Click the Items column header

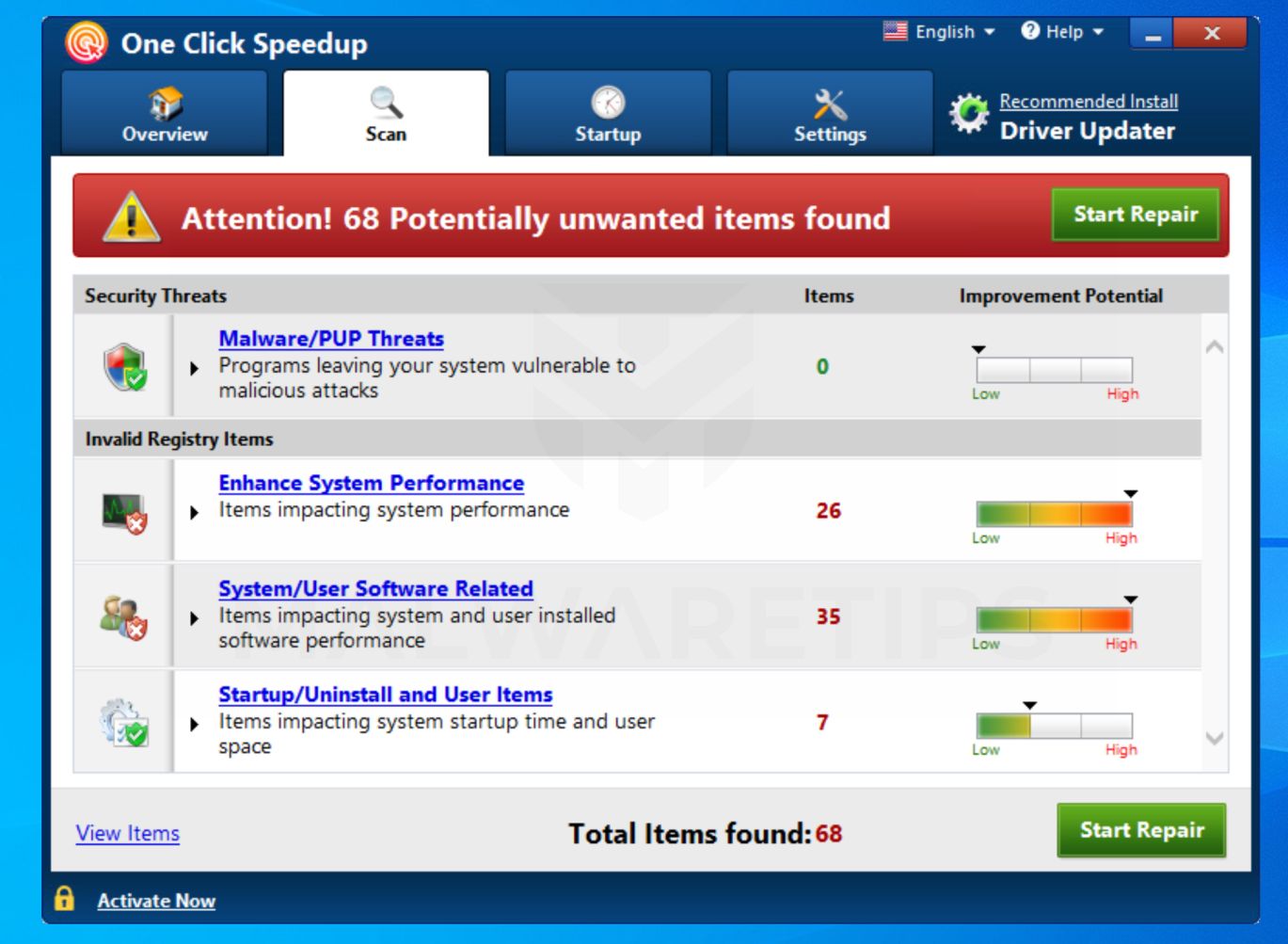[829, 296]
